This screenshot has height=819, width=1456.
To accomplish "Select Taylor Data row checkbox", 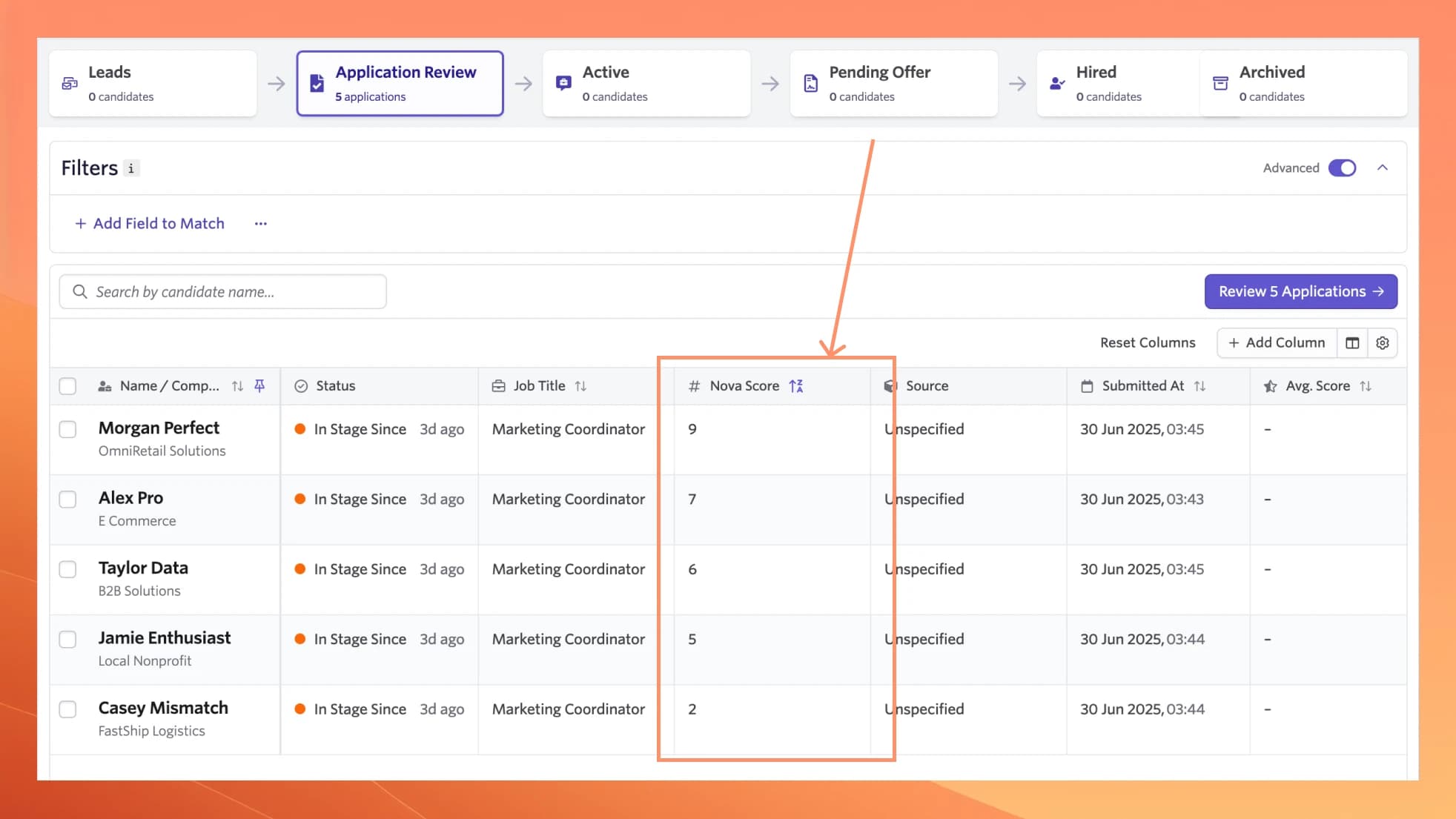I will (67, 569).
